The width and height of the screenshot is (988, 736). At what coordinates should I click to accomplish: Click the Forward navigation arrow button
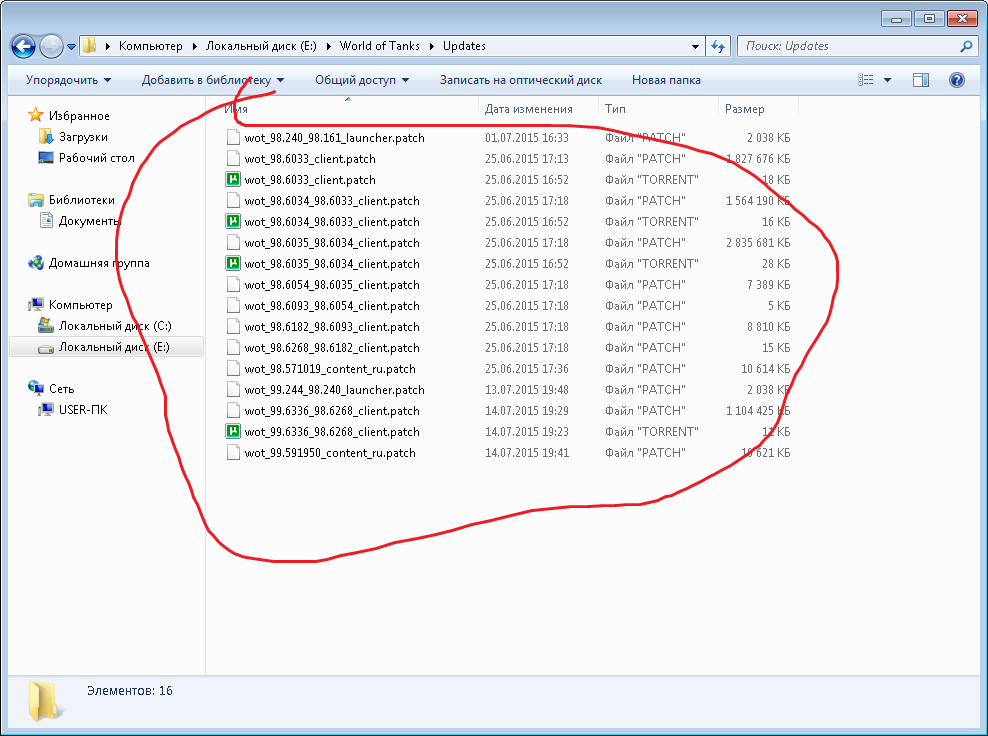(51, 46)
